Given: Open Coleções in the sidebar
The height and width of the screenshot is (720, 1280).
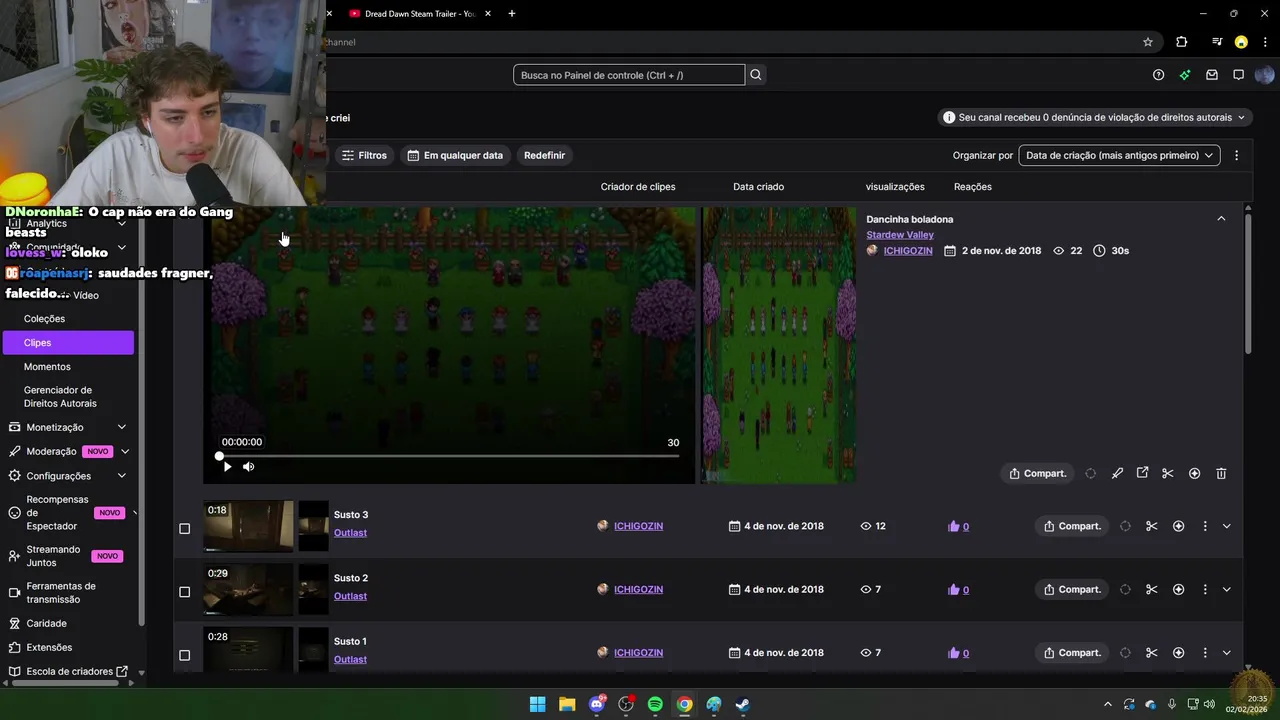Looking at the screenshot, I should (44, 319).
